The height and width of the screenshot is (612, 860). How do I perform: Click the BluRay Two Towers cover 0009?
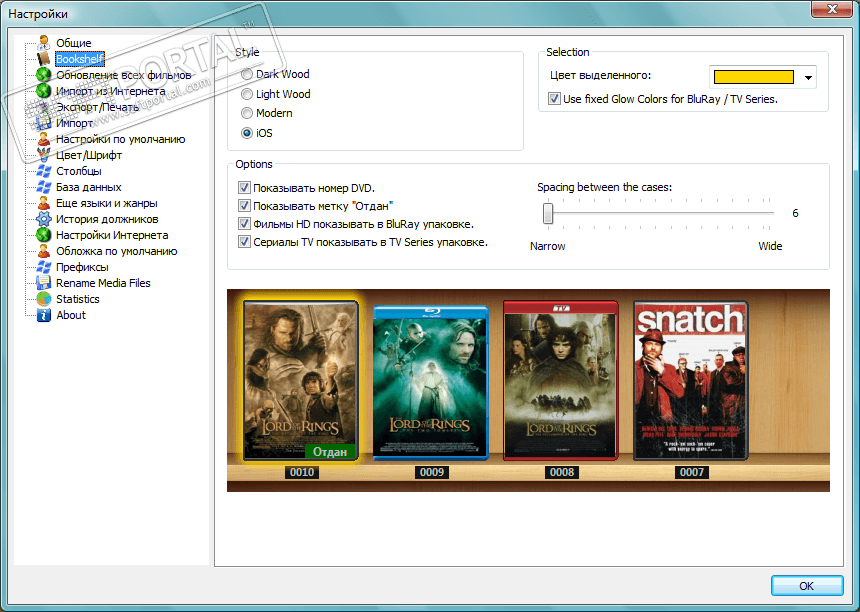[431, 382]
